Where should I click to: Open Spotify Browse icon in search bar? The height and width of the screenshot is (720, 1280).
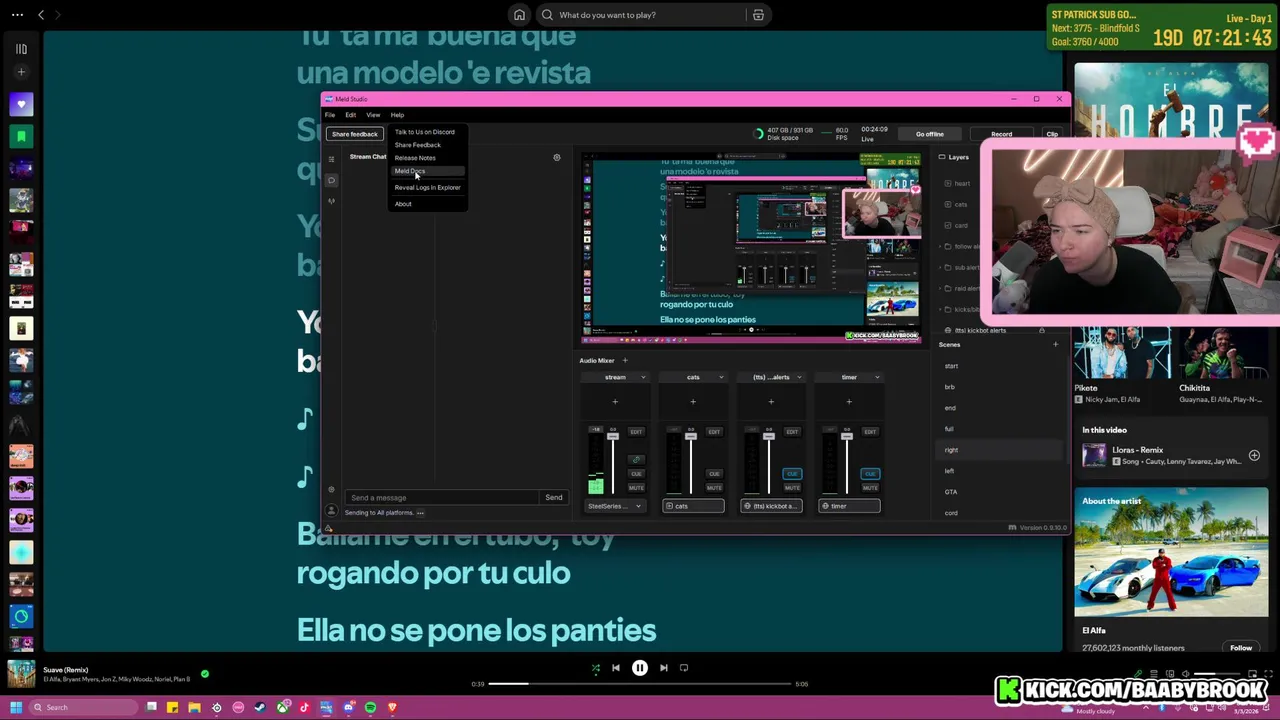[758, 15]
